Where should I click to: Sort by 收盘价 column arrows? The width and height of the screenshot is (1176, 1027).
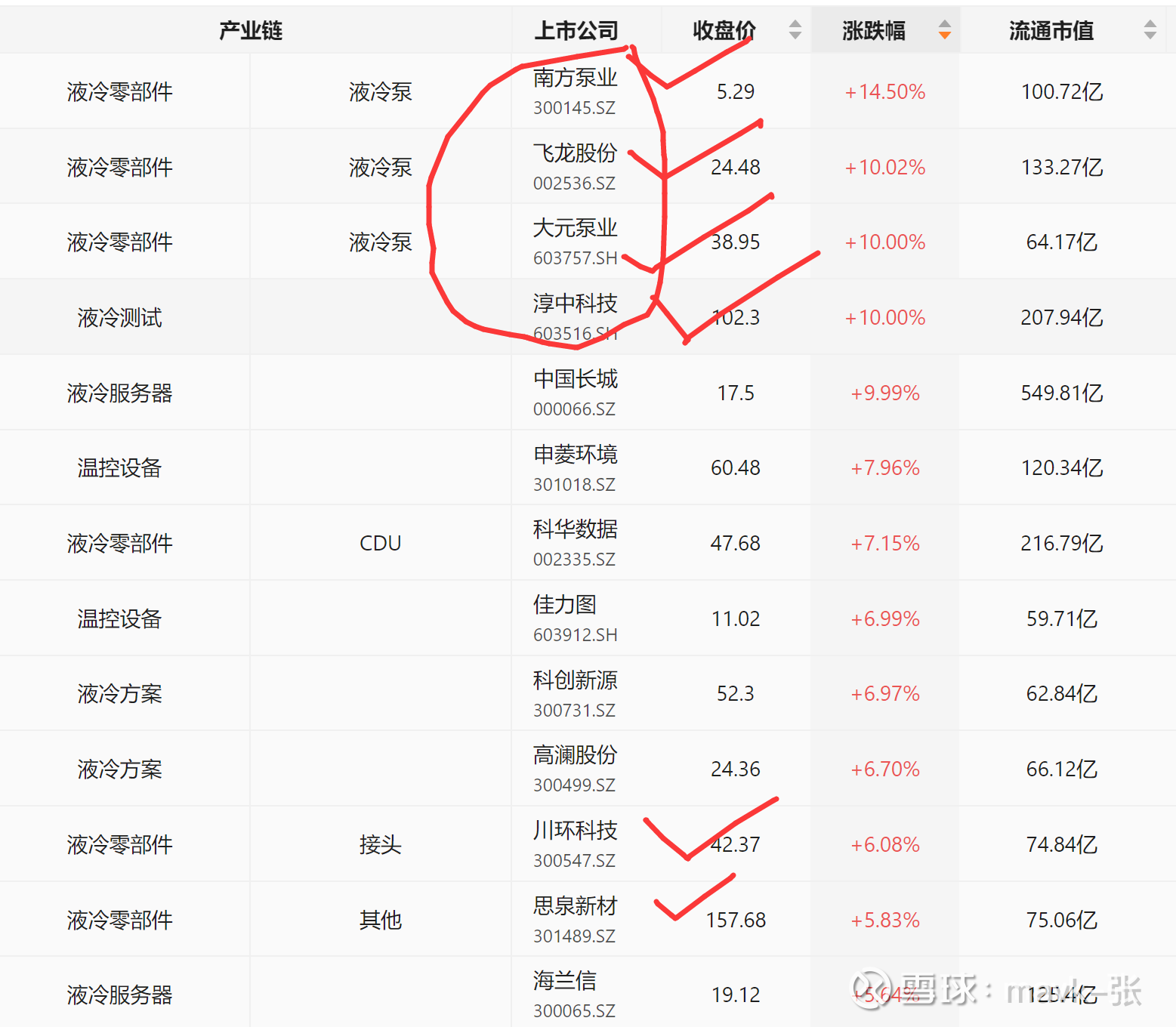click(795, 30)
